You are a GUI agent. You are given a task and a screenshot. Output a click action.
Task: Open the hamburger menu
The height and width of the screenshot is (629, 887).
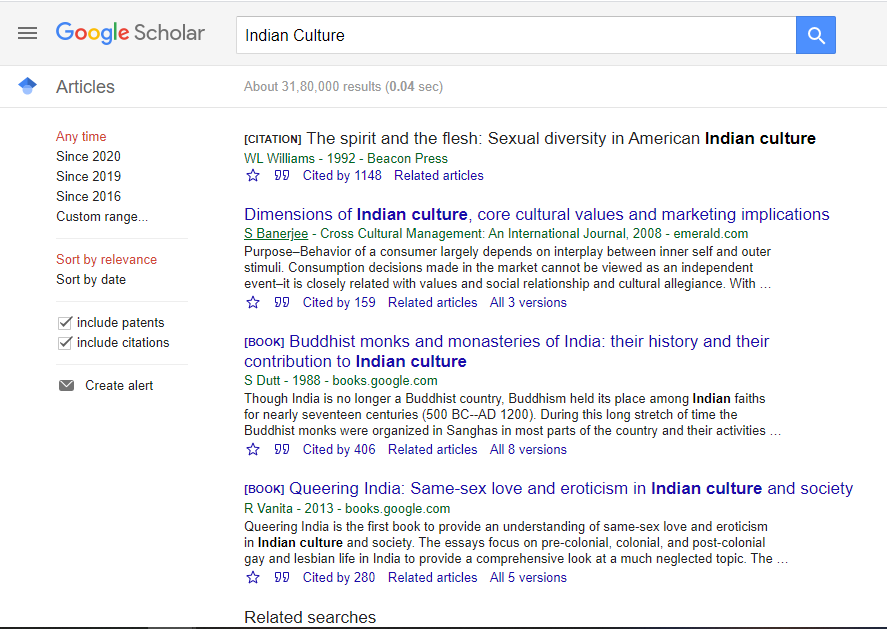(x=27, y=33)
